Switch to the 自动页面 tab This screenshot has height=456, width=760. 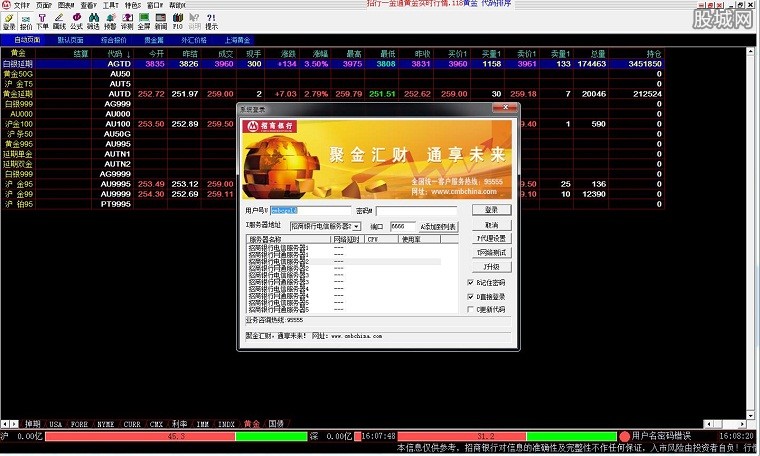click(x=27, y=40)
